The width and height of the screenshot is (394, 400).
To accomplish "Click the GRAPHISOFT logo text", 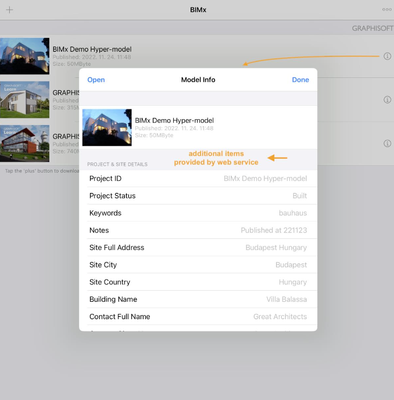I will (x=373, y=28).
